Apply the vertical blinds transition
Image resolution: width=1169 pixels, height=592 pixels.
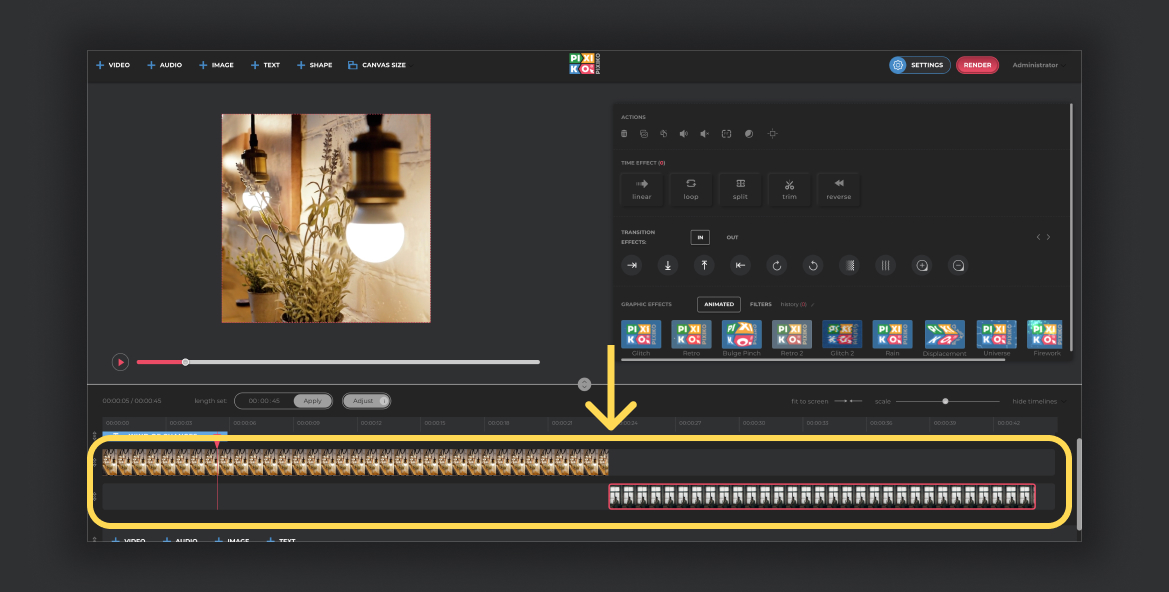tap(886, 265)
